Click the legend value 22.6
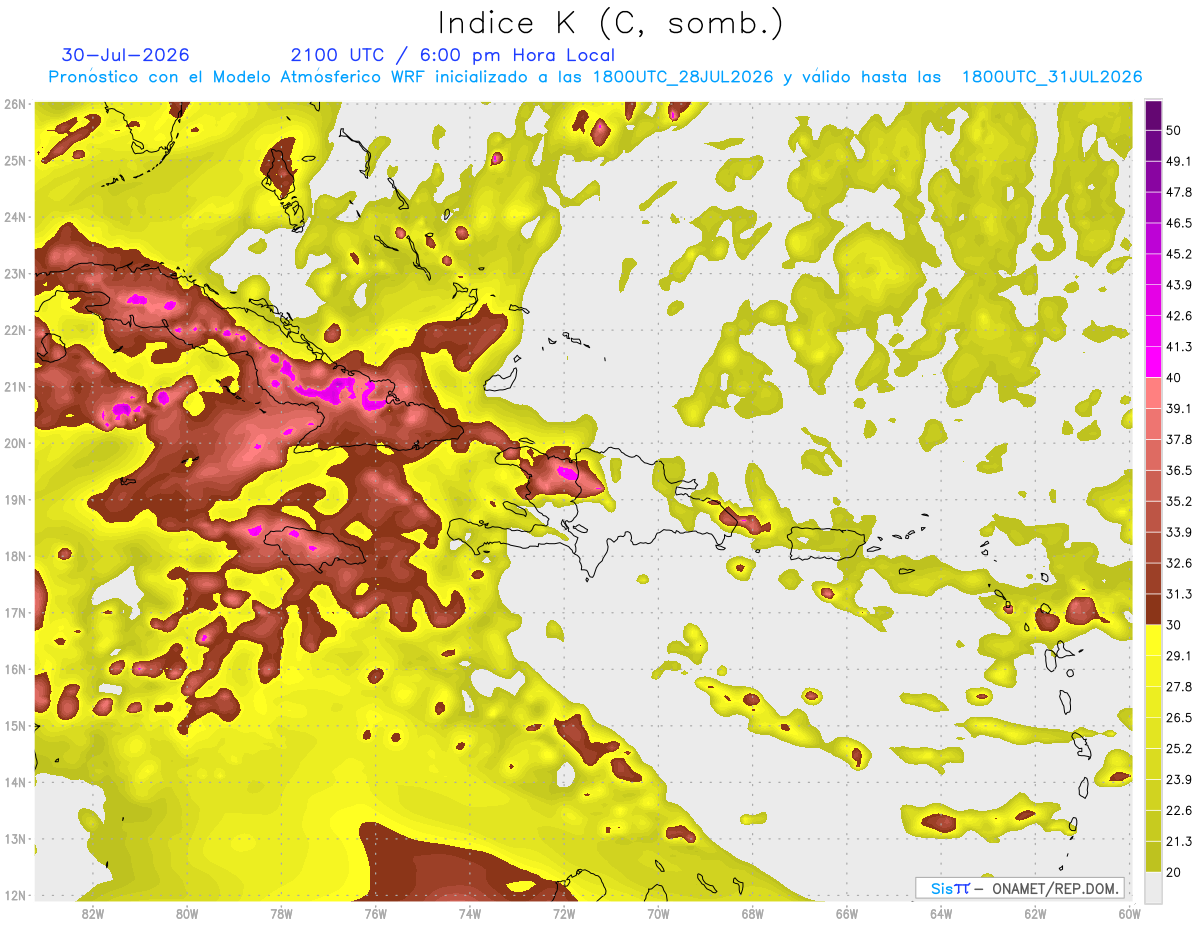Image resolution: width=1200 pixels, height=927 pixels. [x=1180, y=811]
